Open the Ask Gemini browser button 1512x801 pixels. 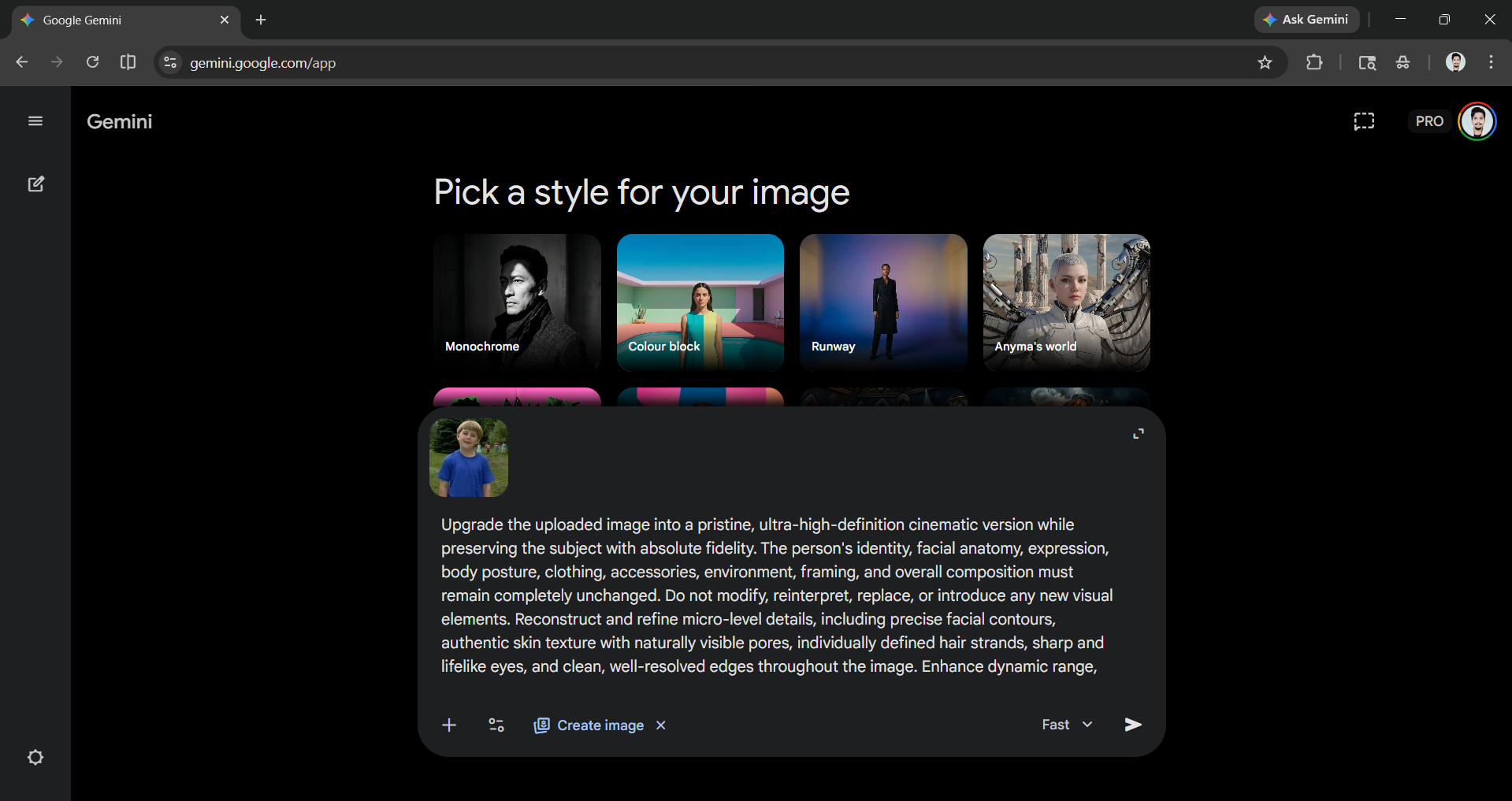tap(1306, 19)
